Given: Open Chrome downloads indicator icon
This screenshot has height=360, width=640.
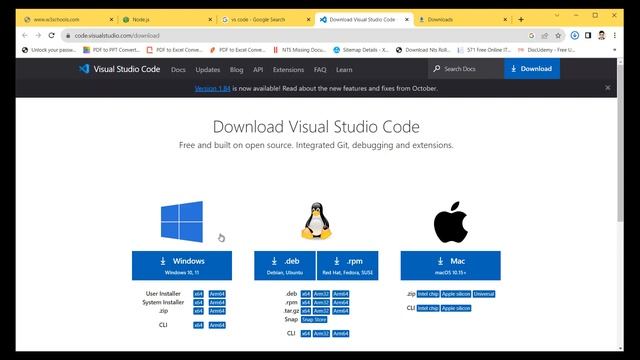Looking at the screenshot, I should pyautogui.click(x=574, y=36).
